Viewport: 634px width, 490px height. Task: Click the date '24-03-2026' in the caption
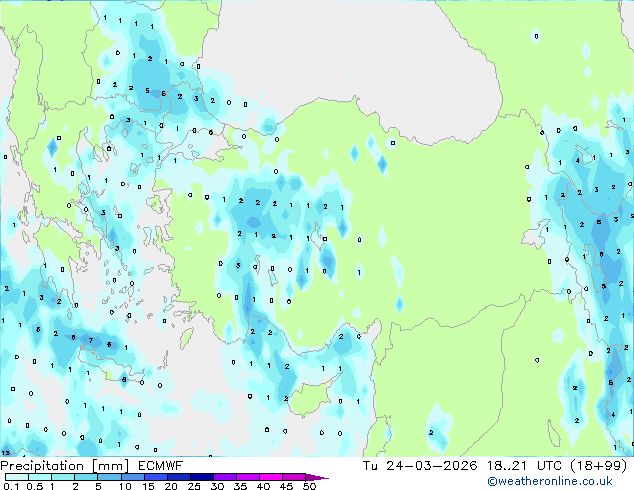pyautogui.click(x=431, y=466)
